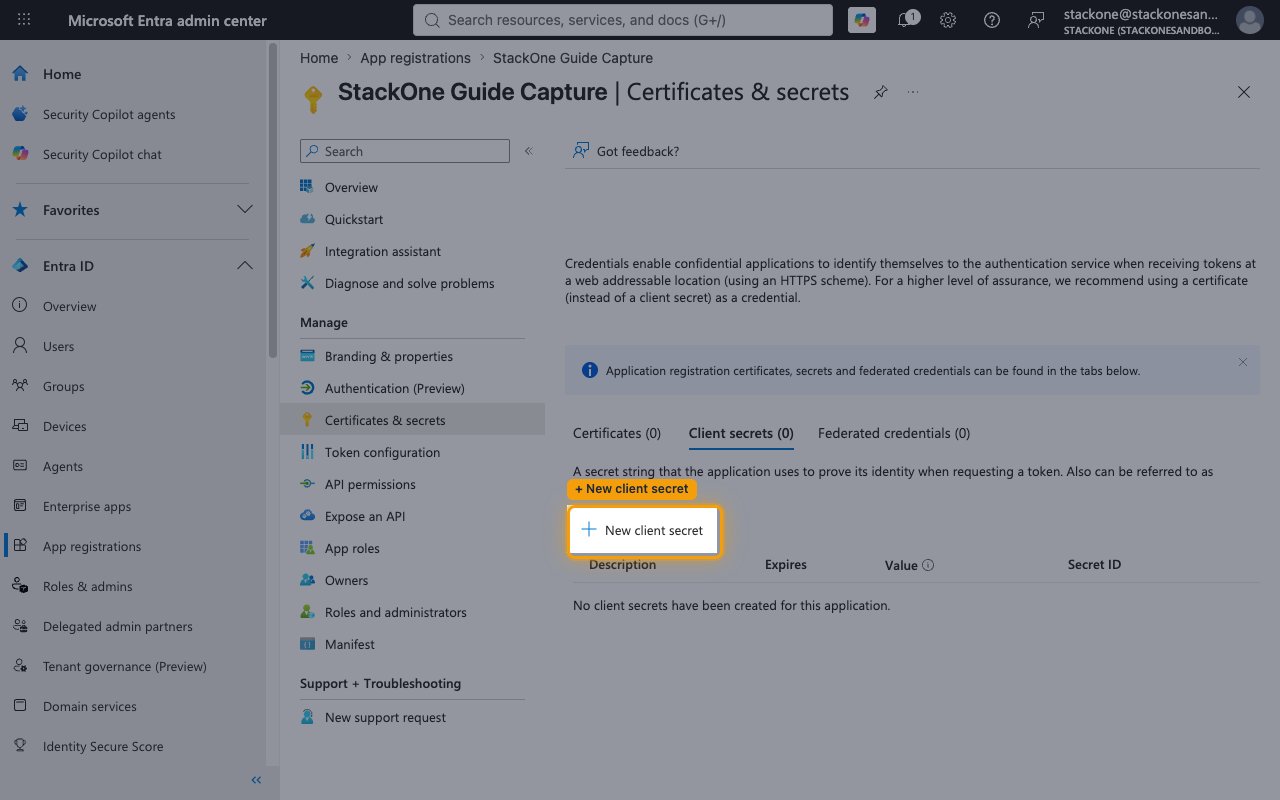Pin the Certificates & secrets page

click(x=880, y=92)
